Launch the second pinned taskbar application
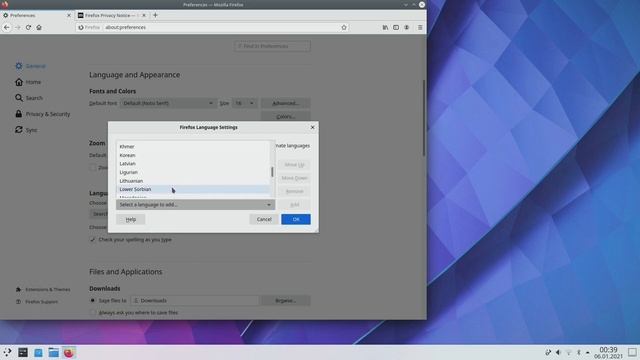 click(x=23, y=352)
